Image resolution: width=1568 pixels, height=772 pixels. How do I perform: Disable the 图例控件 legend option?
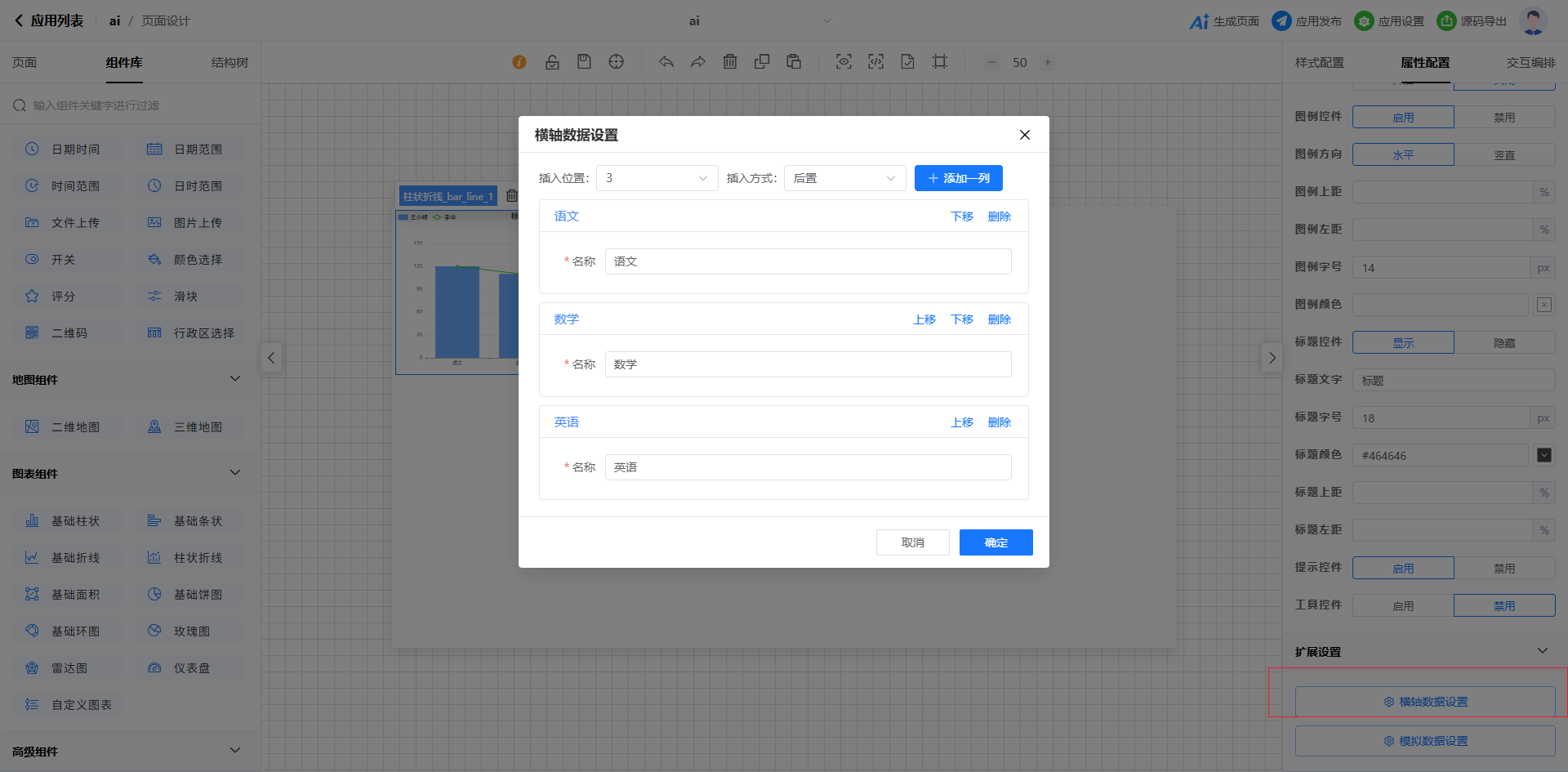pyautogui.click(x=1503, y=118)
